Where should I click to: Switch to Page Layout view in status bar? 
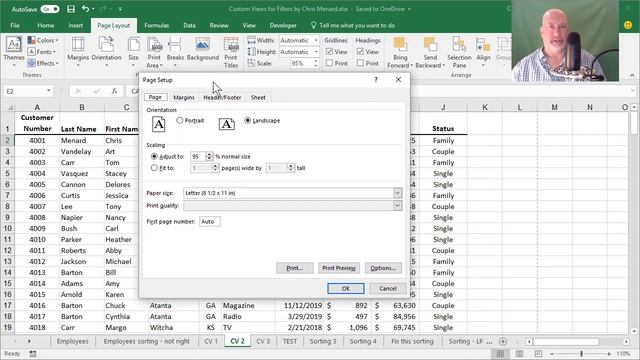point(519,353)
